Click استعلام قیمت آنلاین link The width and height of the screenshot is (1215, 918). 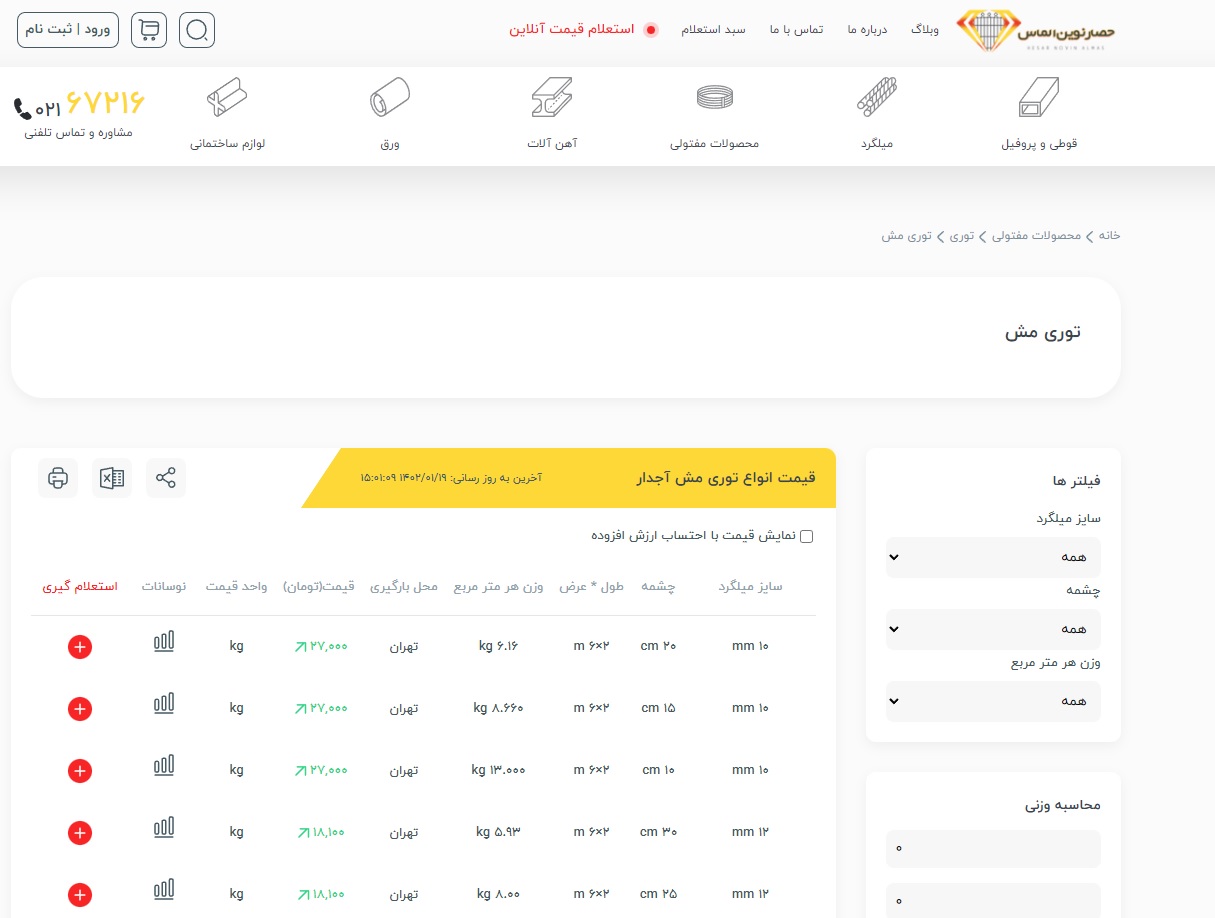pyautogui.click(x=572, y=29)
